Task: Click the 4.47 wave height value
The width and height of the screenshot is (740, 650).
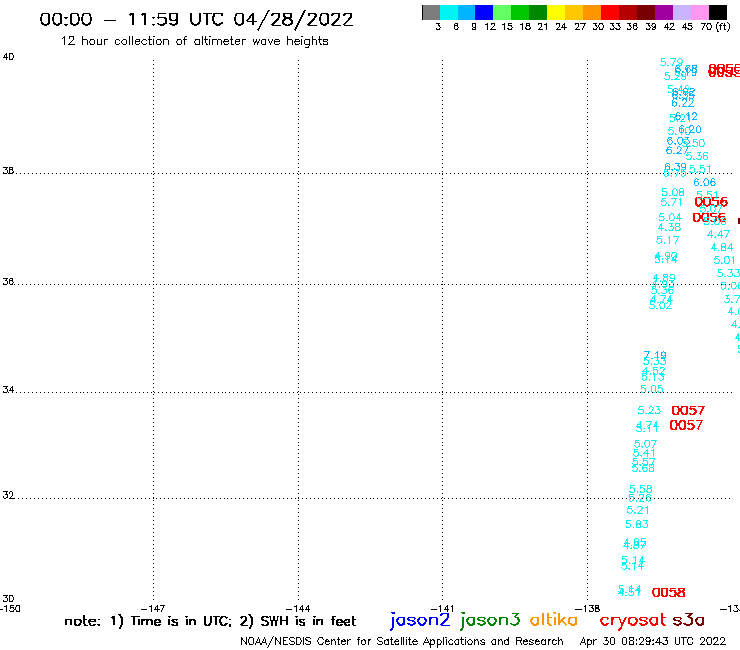Action: pyautogui.click(x=718, y=234)
